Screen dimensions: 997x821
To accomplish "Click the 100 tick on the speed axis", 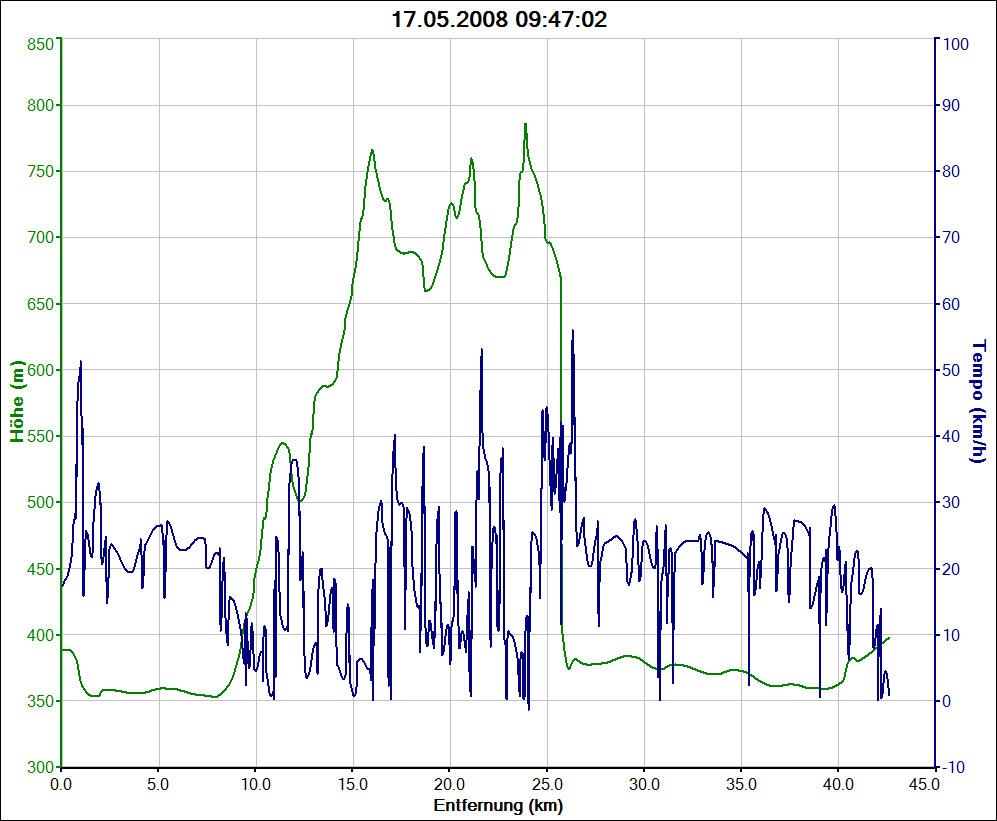I will click(x=957, y=44).
